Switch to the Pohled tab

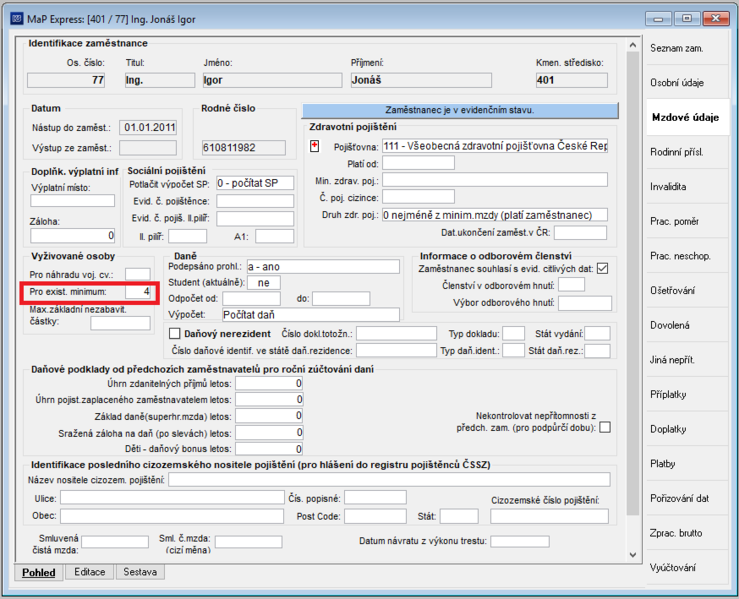pyautogui.click(x=39, y=572)
